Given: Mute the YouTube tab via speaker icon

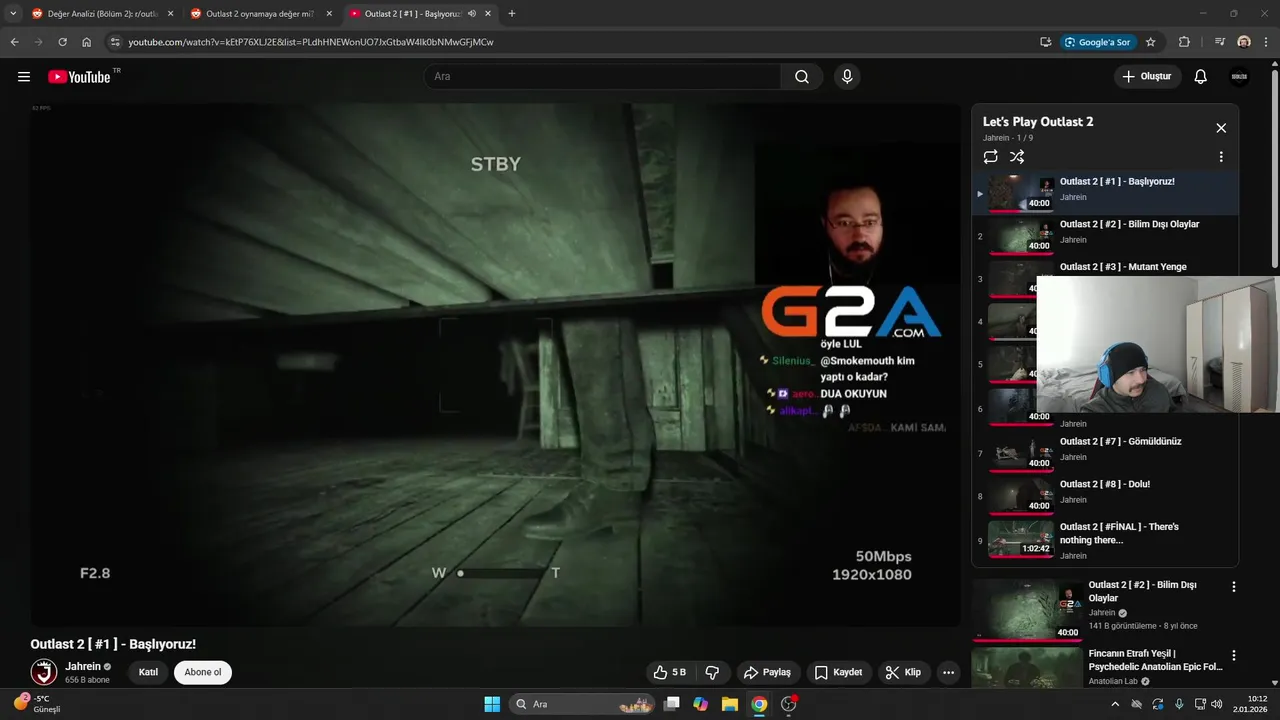Looking at the screenshot, I should pyautogui.click(x=471, y=14).
